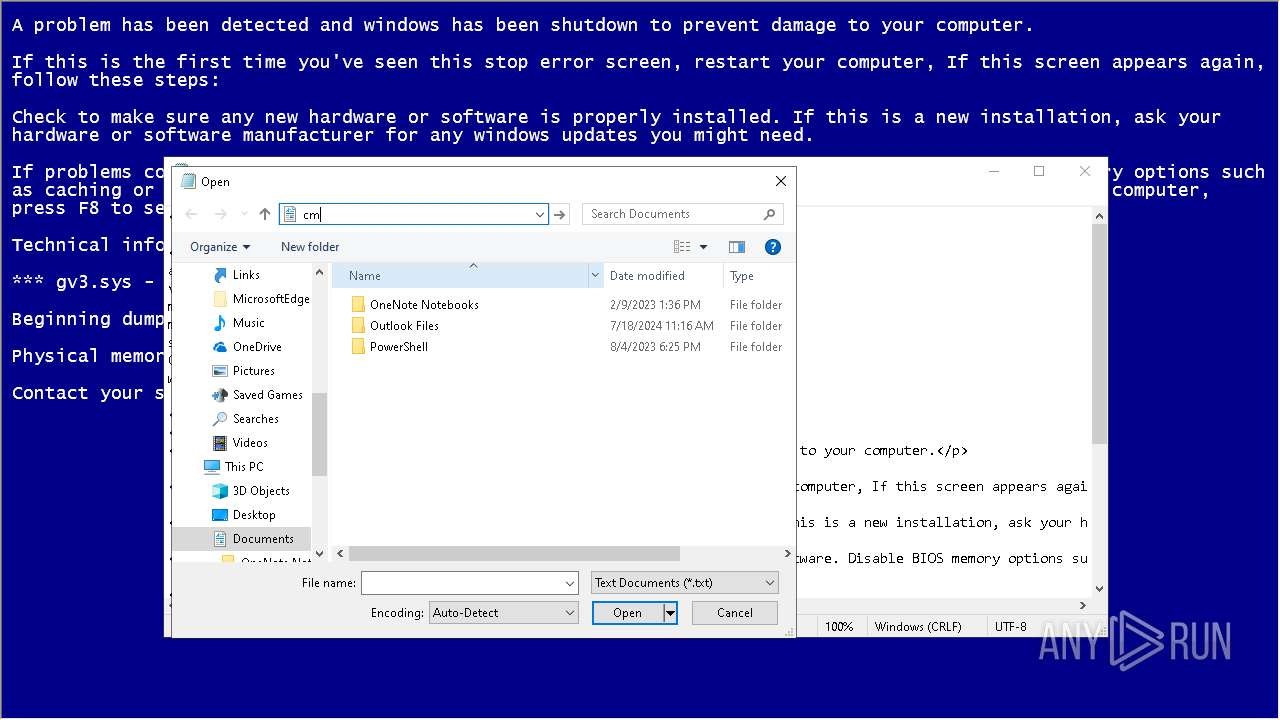The image size is (1280, 720).
Task: Click the 100% zoom status entry
Action: [x=839, y=627]
